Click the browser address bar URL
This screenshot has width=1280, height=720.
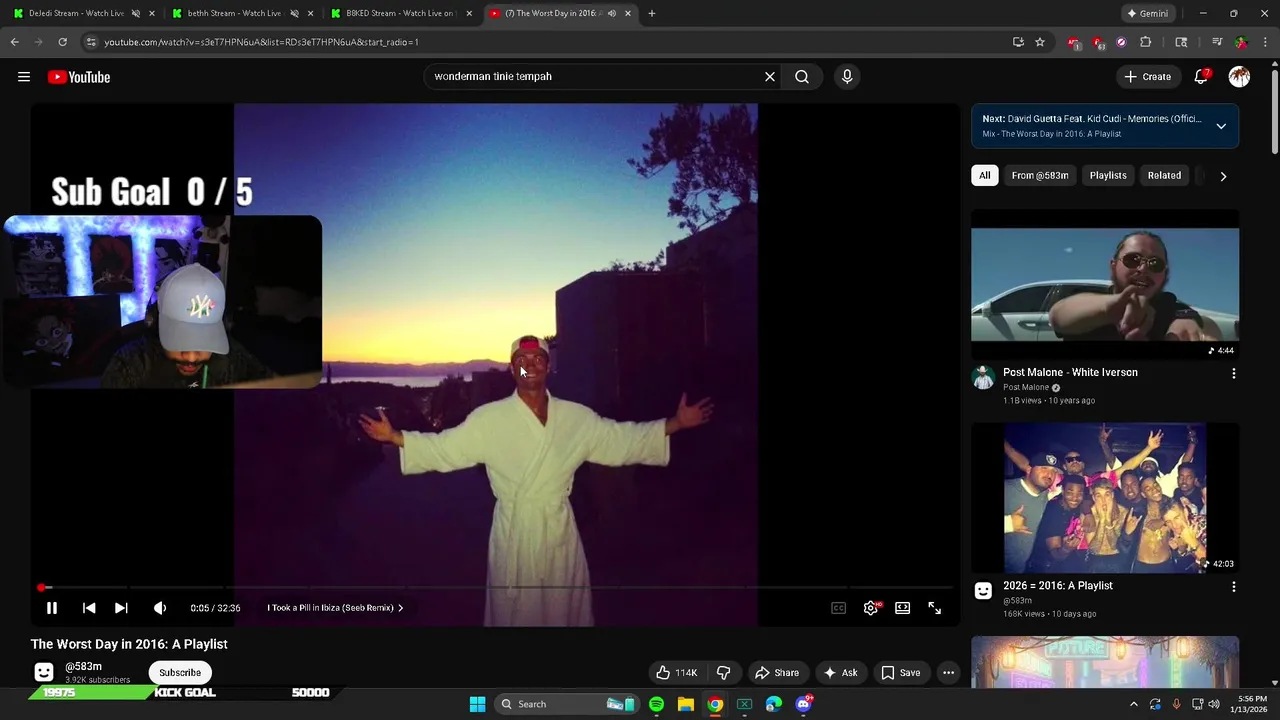tap(261, 42)
